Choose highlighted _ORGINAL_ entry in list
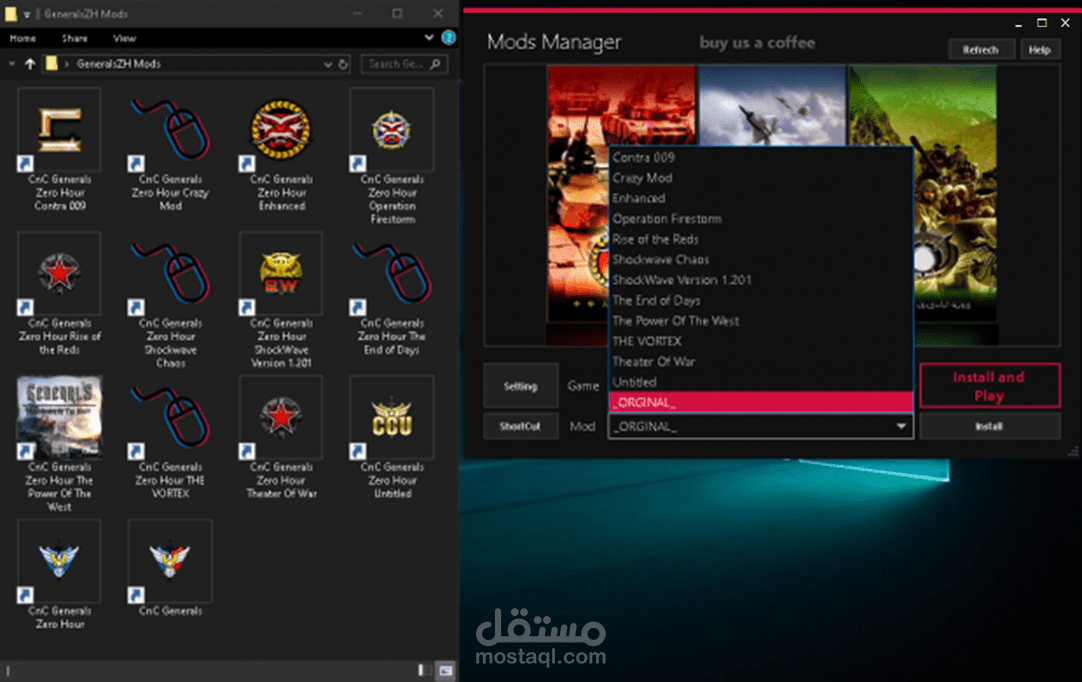The image size is (1082, 682). (x=761, y=402)
